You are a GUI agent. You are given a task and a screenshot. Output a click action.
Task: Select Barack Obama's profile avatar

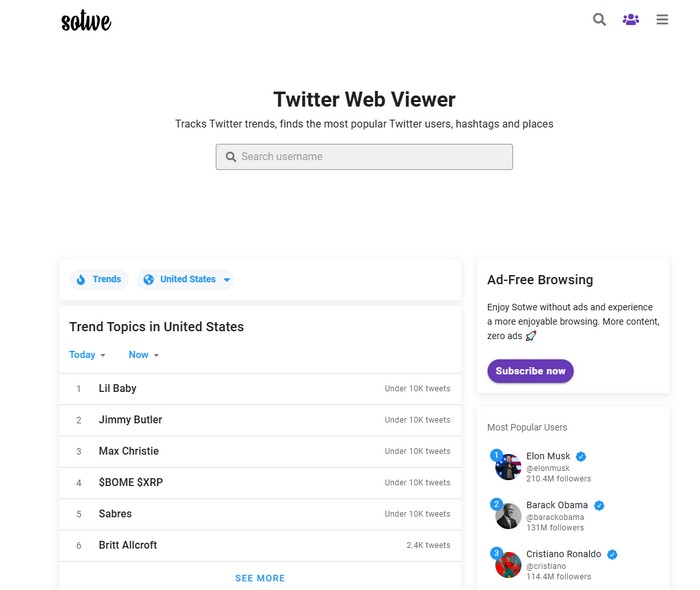point(508,516)
